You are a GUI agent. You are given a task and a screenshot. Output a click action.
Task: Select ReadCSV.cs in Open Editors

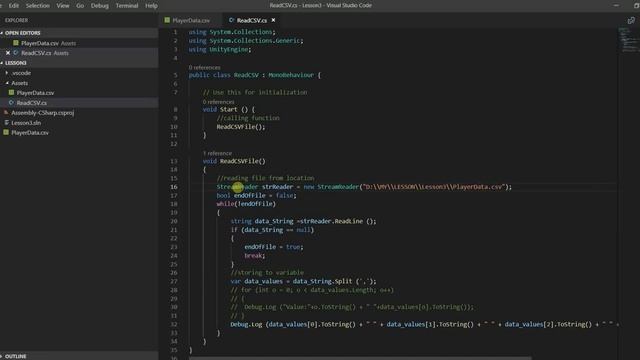pos(36,53)
